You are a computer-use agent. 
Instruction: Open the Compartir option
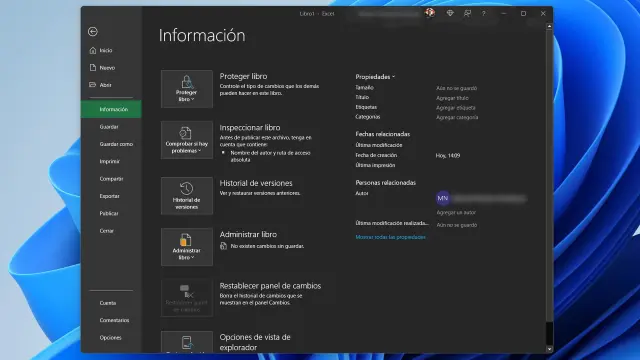111,179
